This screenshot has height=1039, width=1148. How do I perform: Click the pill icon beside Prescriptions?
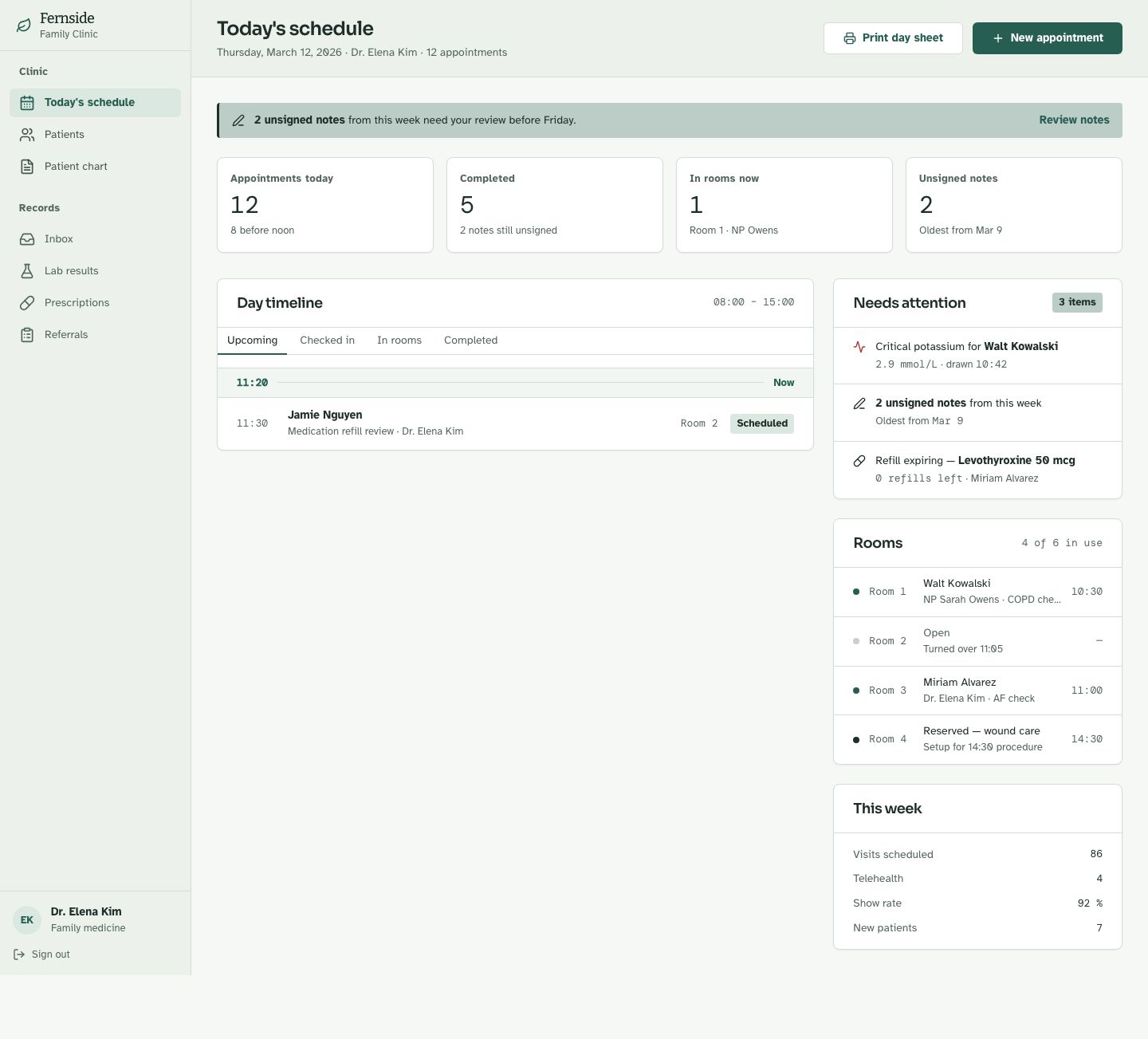point(27,303)
